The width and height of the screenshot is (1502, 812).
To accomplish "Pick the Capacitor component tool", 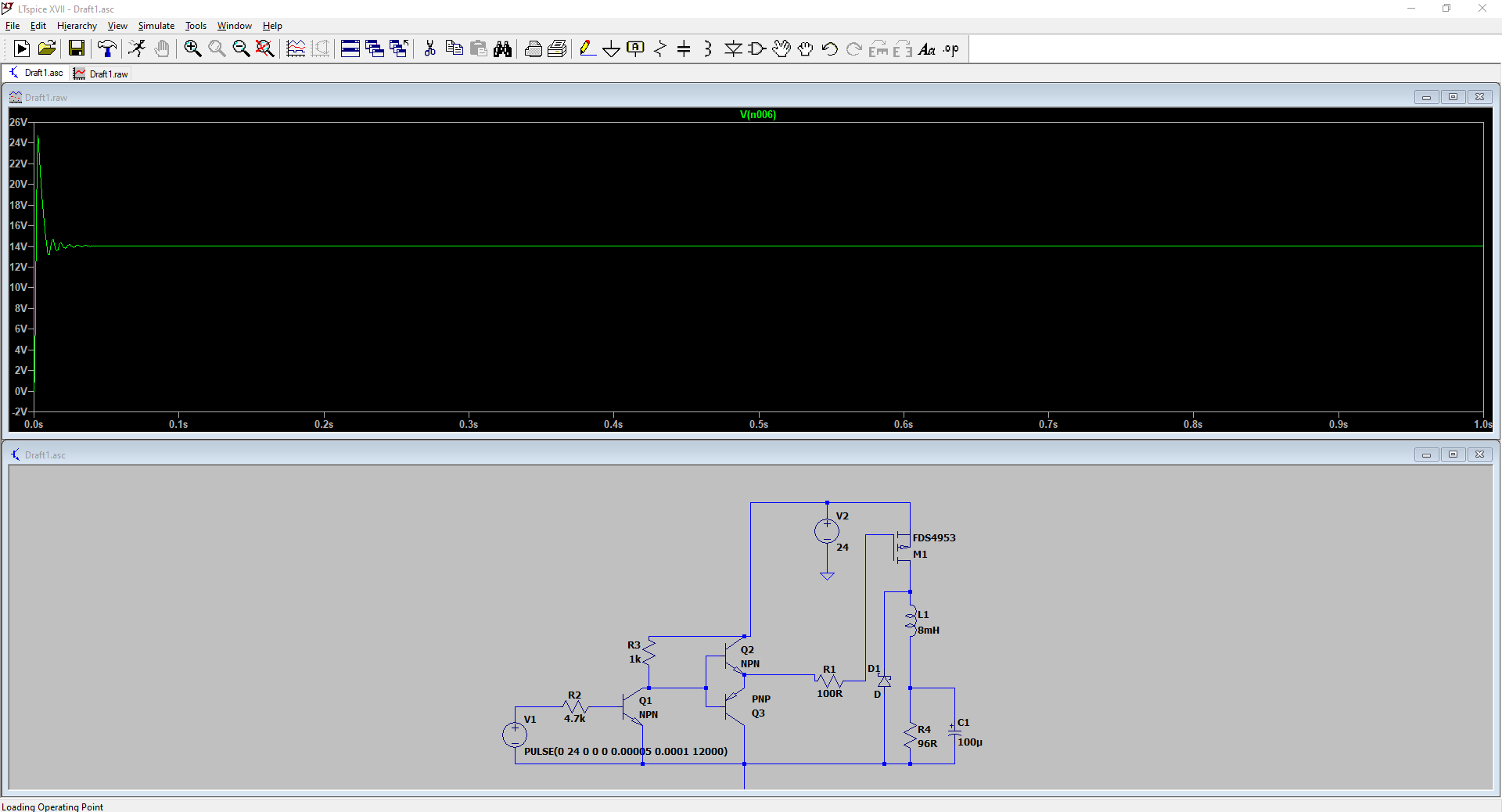I will pyautogui.click(x=684, y=49).
